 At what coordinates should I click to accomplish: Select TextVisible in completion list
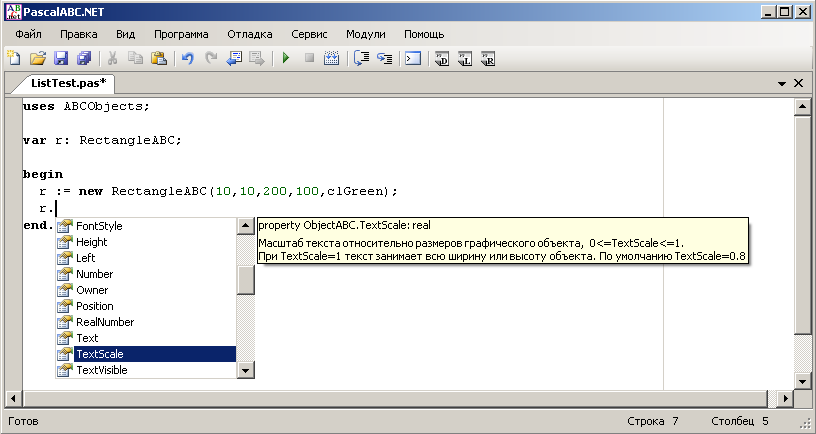pos(146,370)
